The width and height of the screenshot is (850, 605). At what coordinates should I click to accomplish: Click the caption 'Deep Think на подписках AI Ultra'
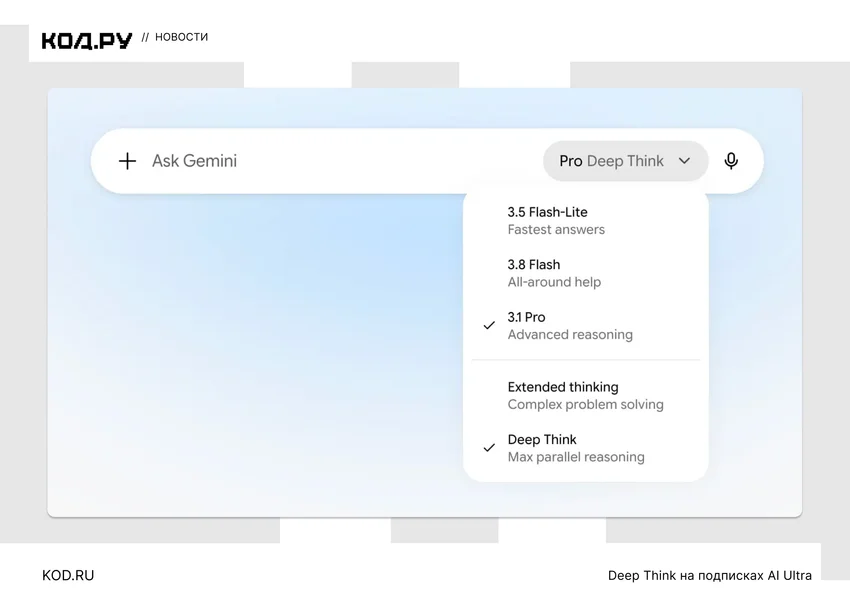710,576
